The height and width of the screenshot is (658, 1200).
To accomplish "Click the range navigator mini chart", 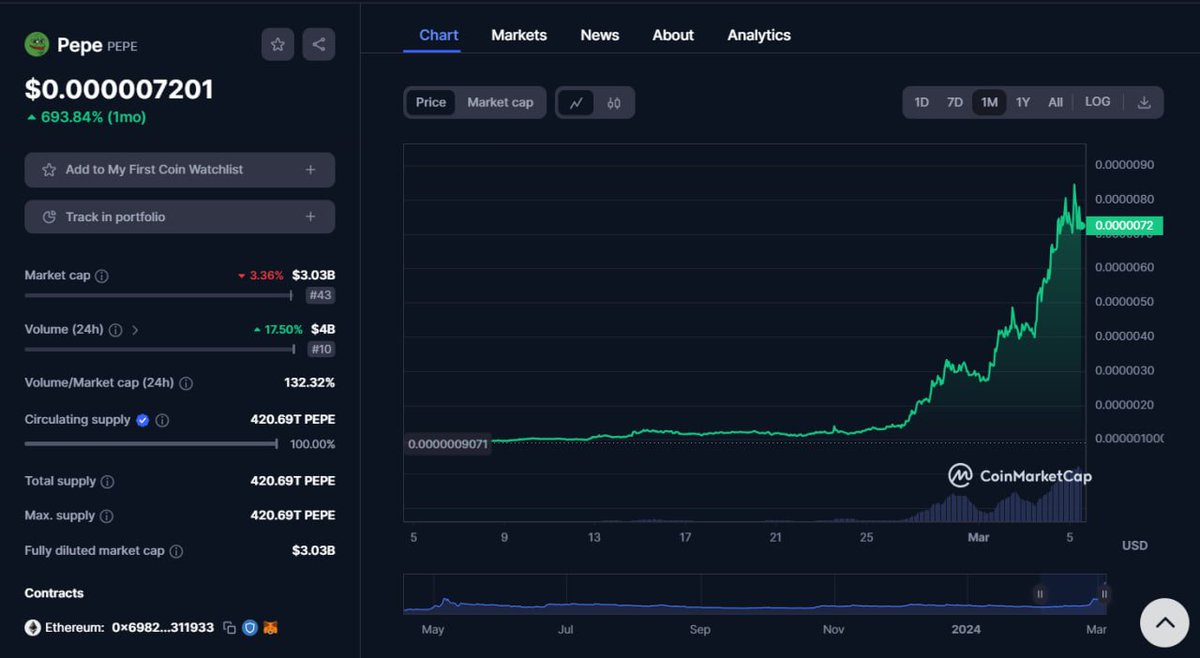I will [755, 594].
